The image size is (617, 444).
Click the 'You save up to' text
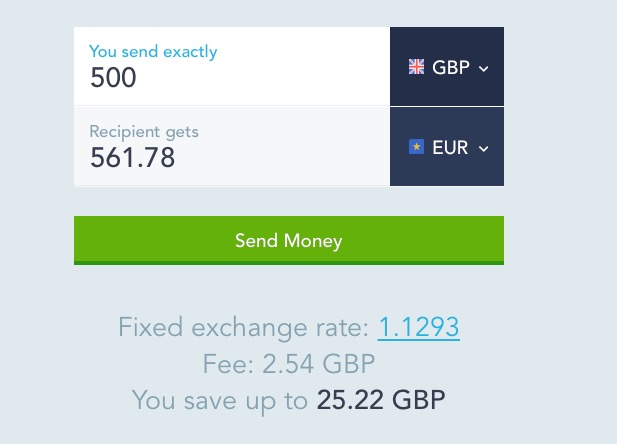(219, 401)
